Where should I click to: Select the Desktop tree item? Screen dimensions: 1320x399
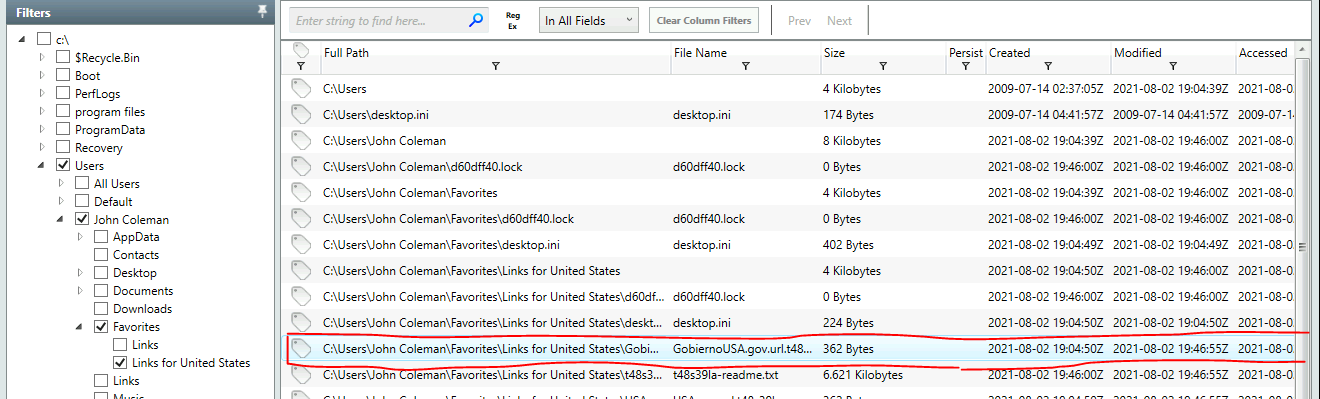click(x=135, y=273)
